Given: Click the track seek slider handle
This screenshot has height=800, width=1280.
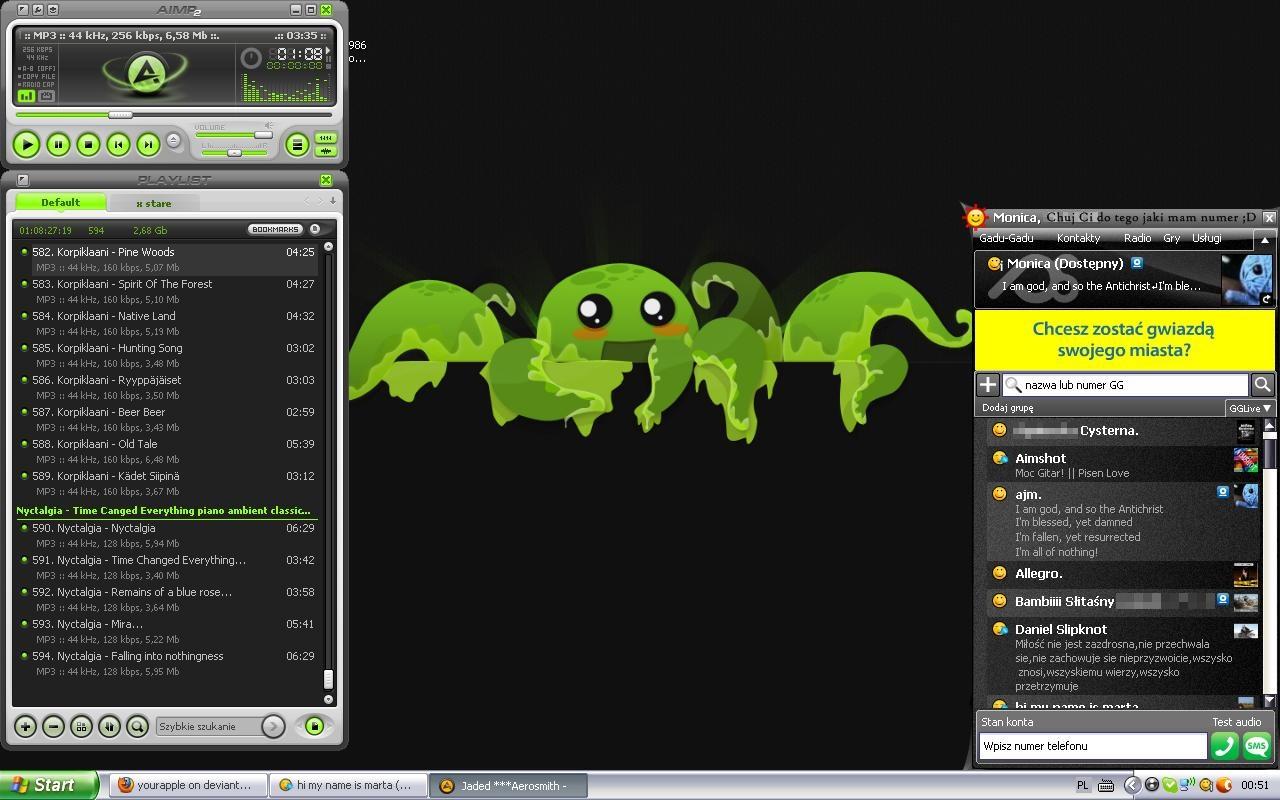Looking at the screenshot, I should coord(120,115).
